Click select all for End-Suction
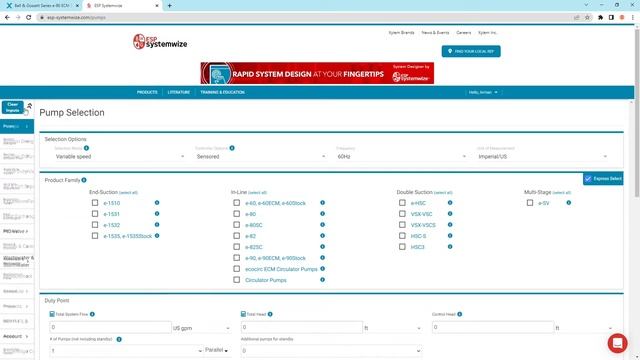The image size is (640, 360). coord(128,193)
